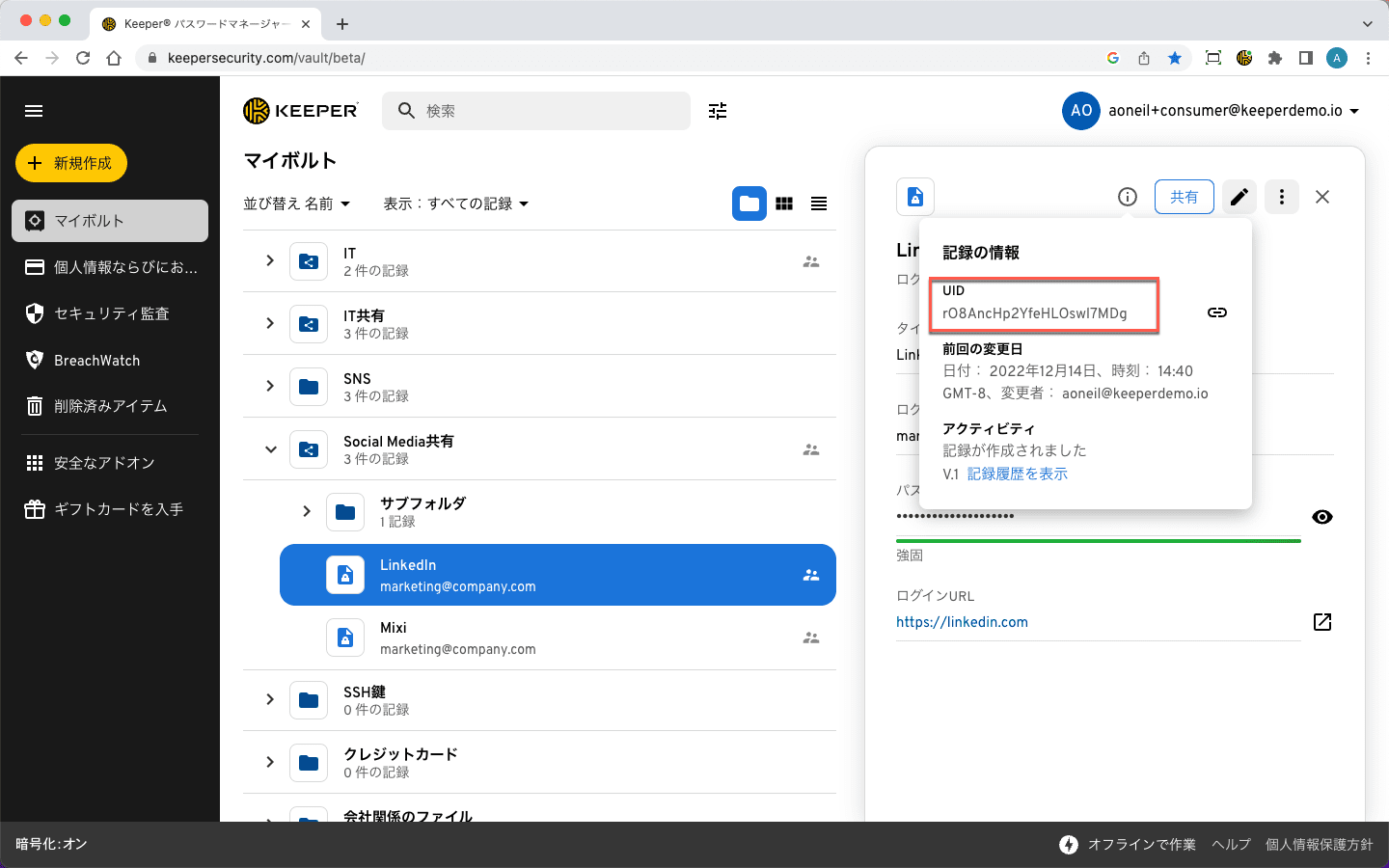Launch the LinkedIn URL external link icon
Viewport: 1389px width, 868px height.
click(1321, 622)
